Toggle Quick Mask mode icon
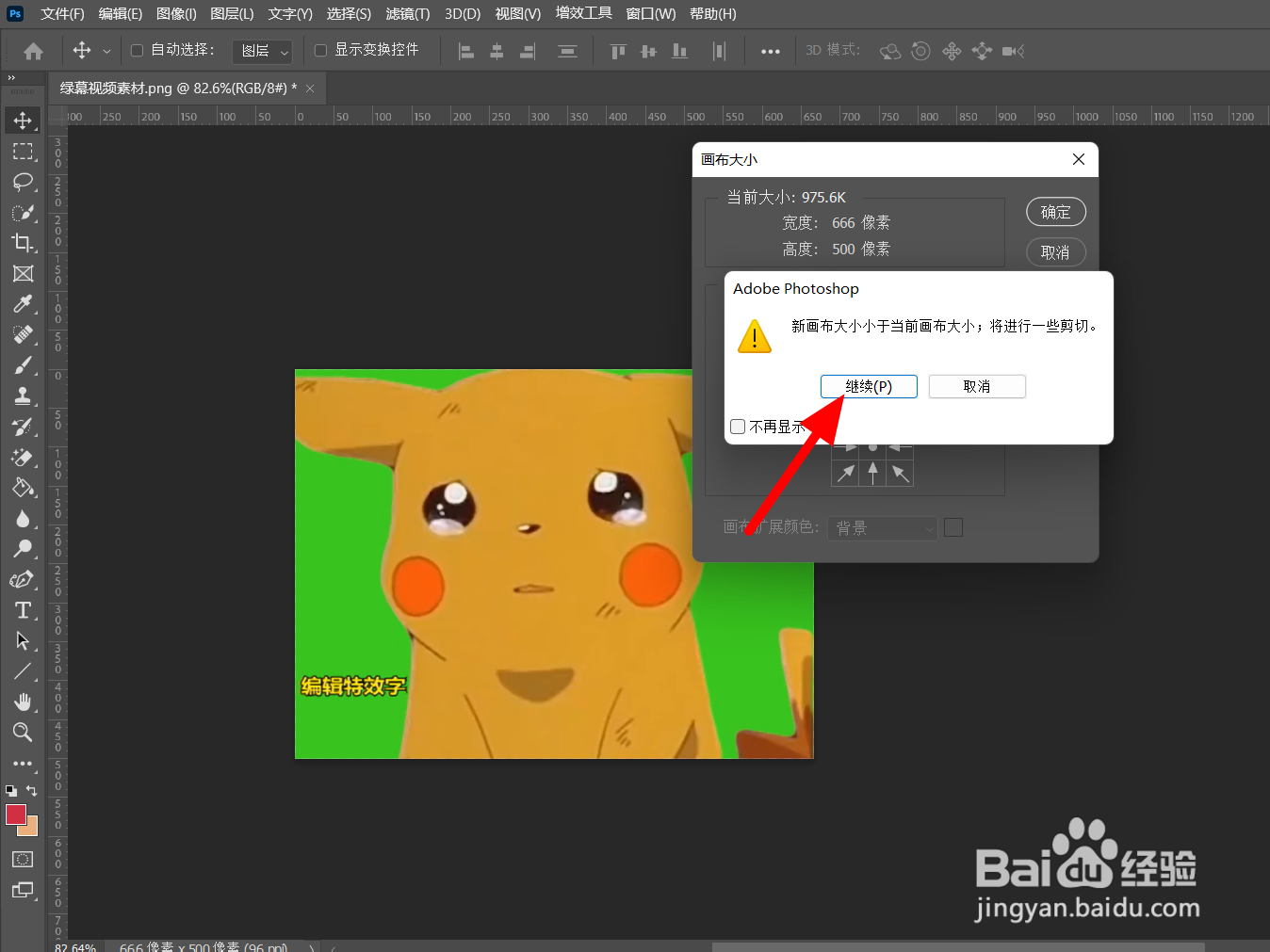 click(23, 859)
